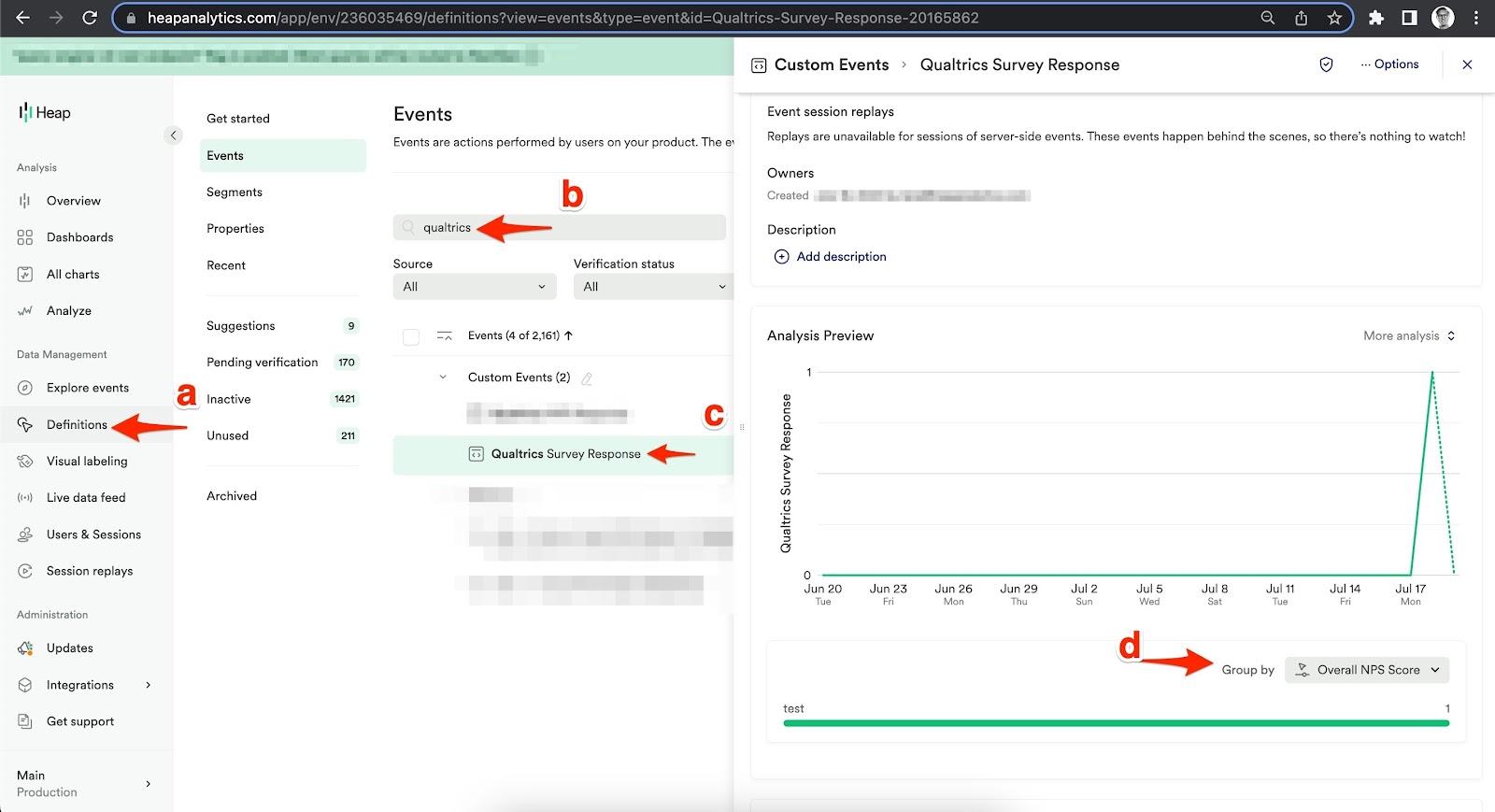This screenshot has width=1495, height=812.
Task: Open the Verification status dropdown
Action: point(653,287)
